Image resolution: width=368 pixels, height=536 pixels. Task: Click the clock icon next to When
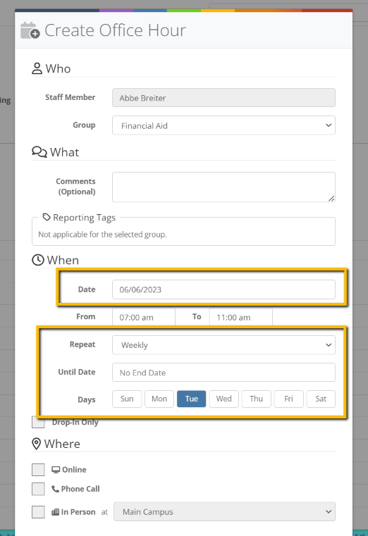click(38, 260)
